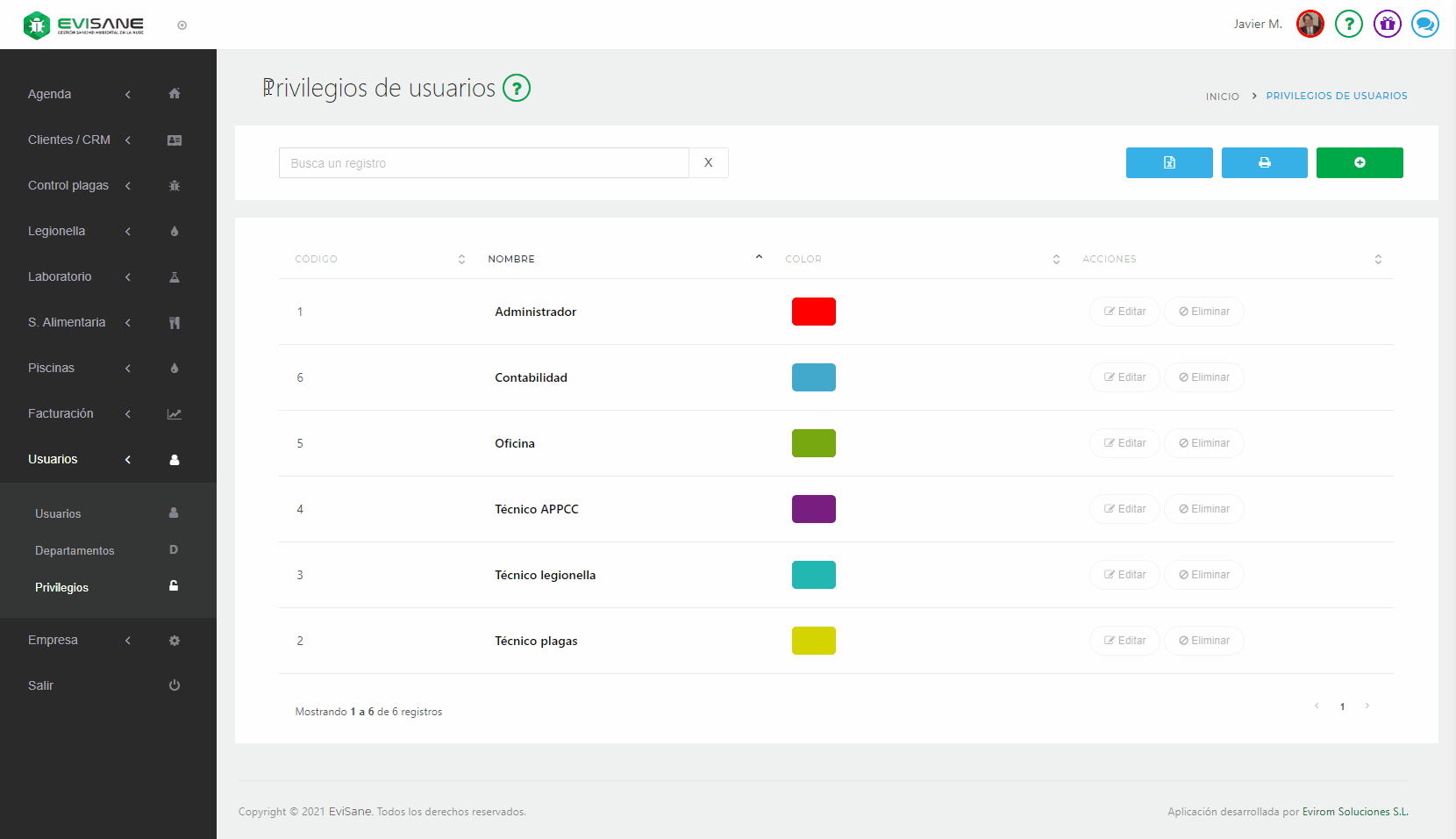
Task: Open the help icon beside page title
Action: point(517,89)
